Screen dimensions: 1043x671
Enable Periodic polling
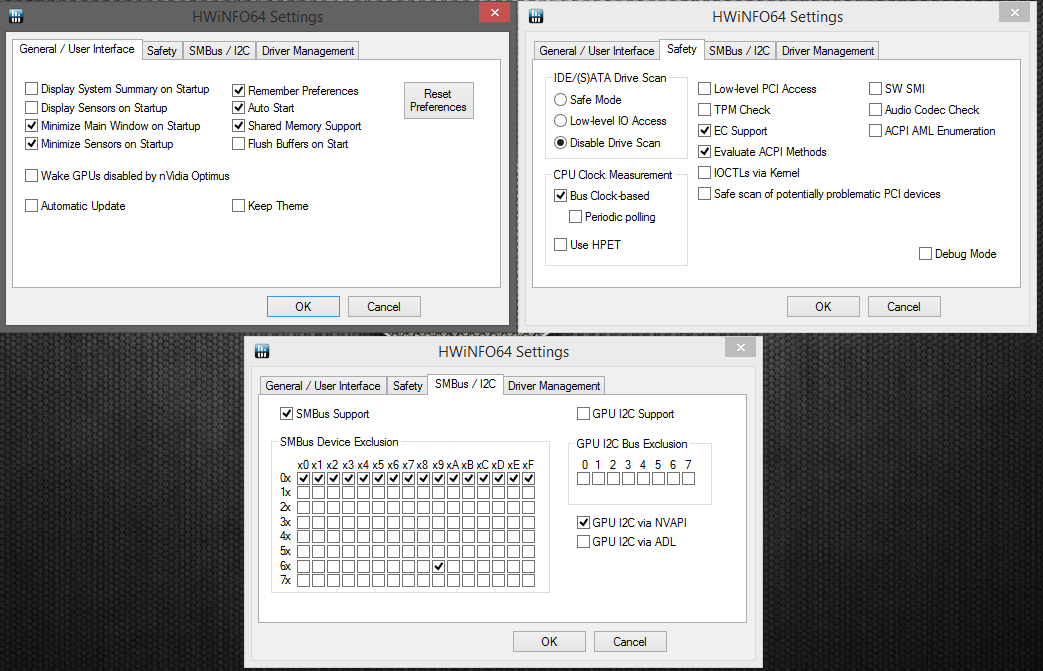(613, 217)
